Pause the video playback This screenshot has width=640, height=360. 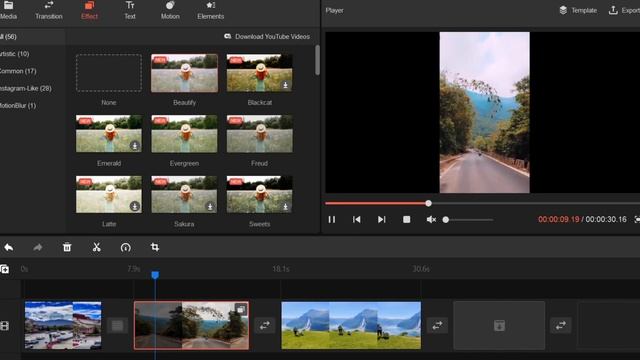[332, 220]
